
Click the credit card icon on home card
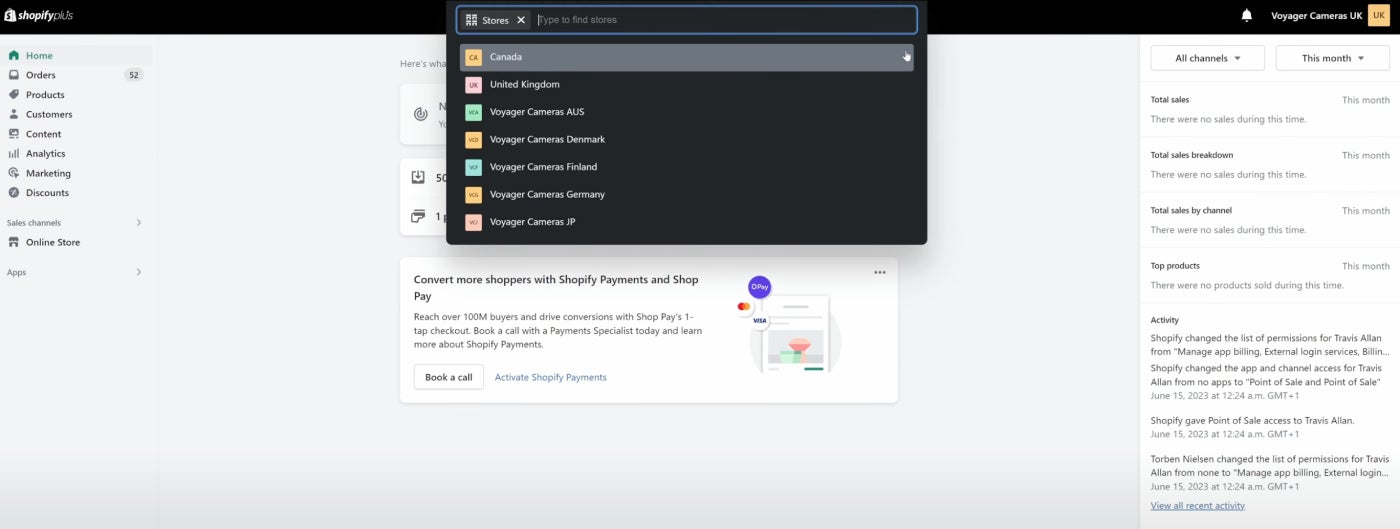pyautogui.click(x=418, y=216)
